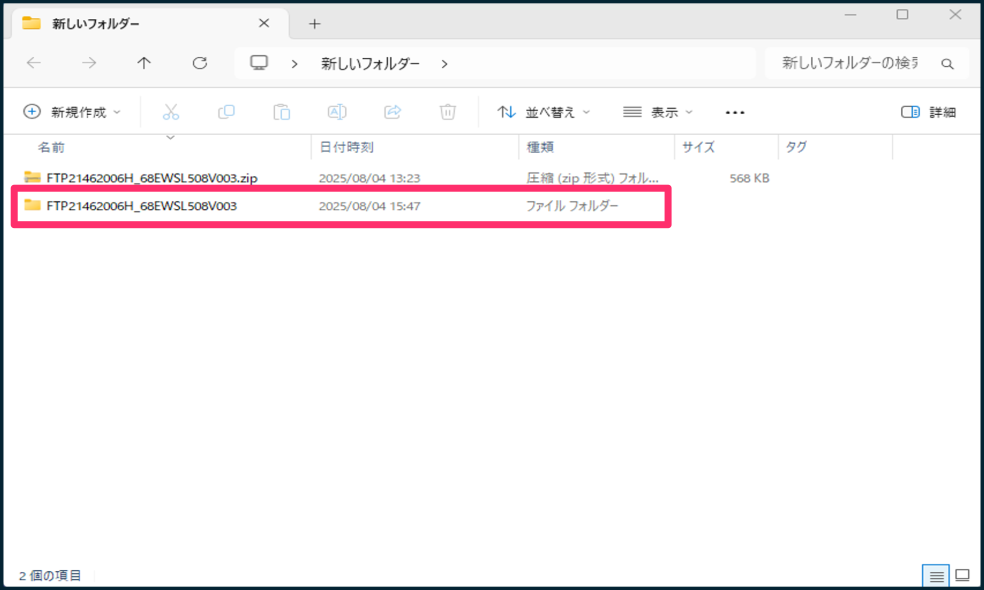Viewport: 984px width, 590px height.
Task: Click the Copy icon in toolbar
Action: click(226, 112)
